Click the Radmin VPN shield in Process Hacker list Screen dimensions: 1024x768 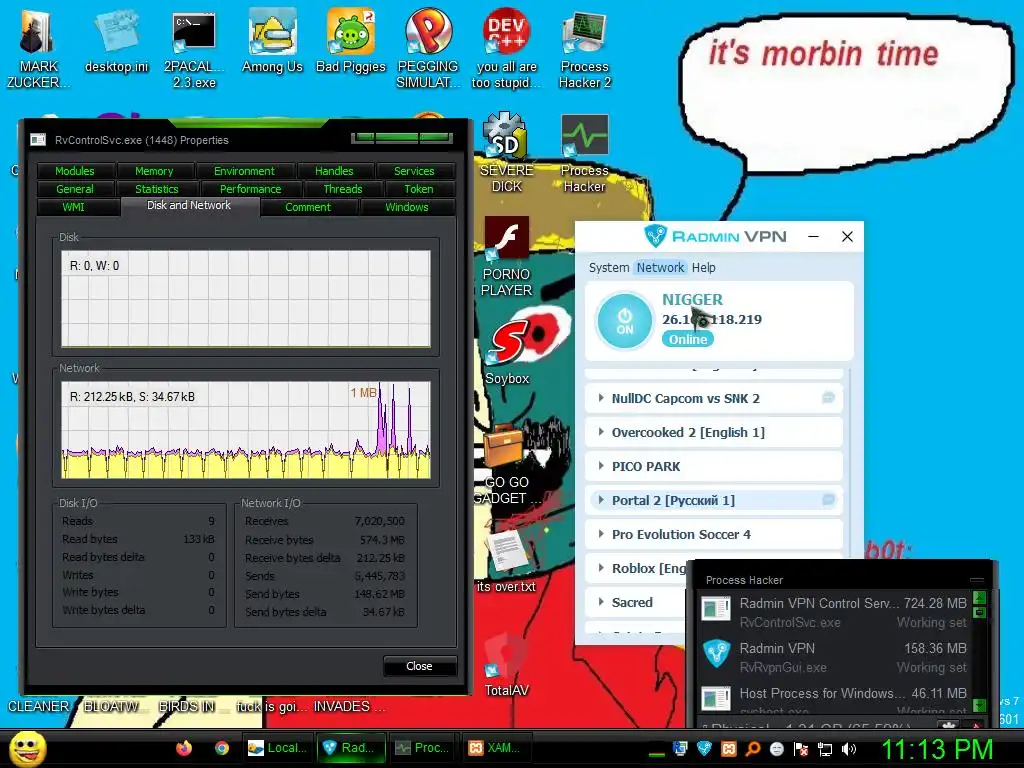[716, 654]
